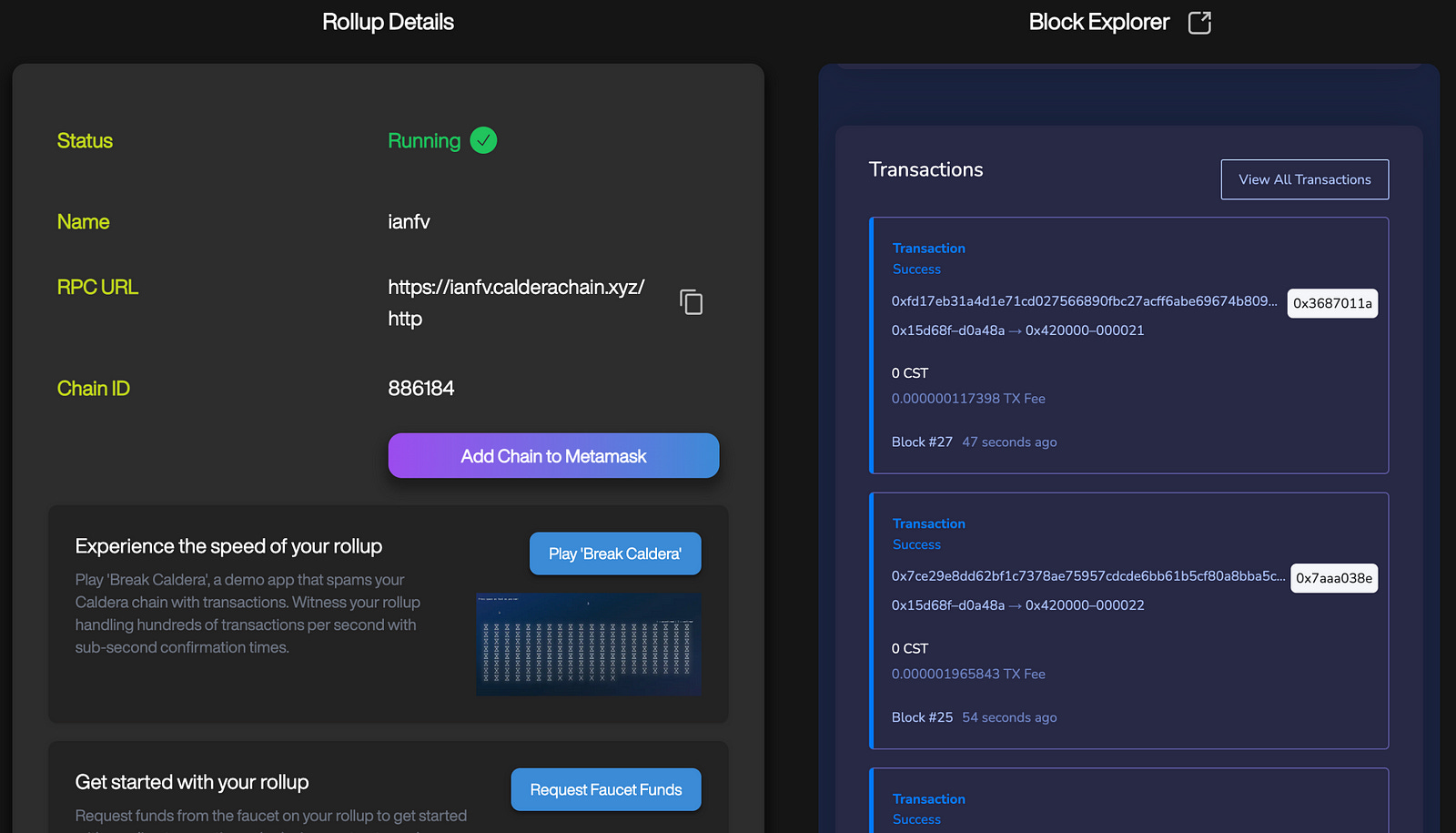
Task: Open Block Explorer in new window icon
Action: click(1199, 23)
